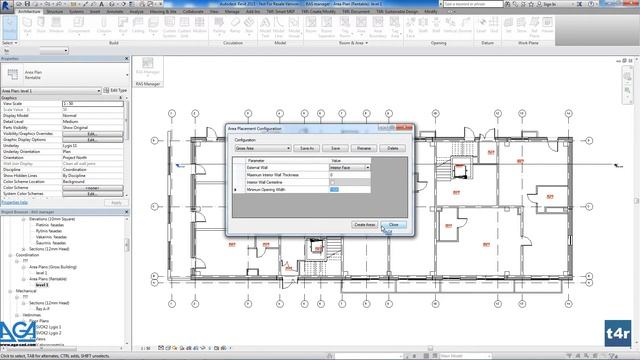Open the Area Plan: level 1 dropdown
The width and height of the screenshot is (640, 360).
click(x=51, y=91)
